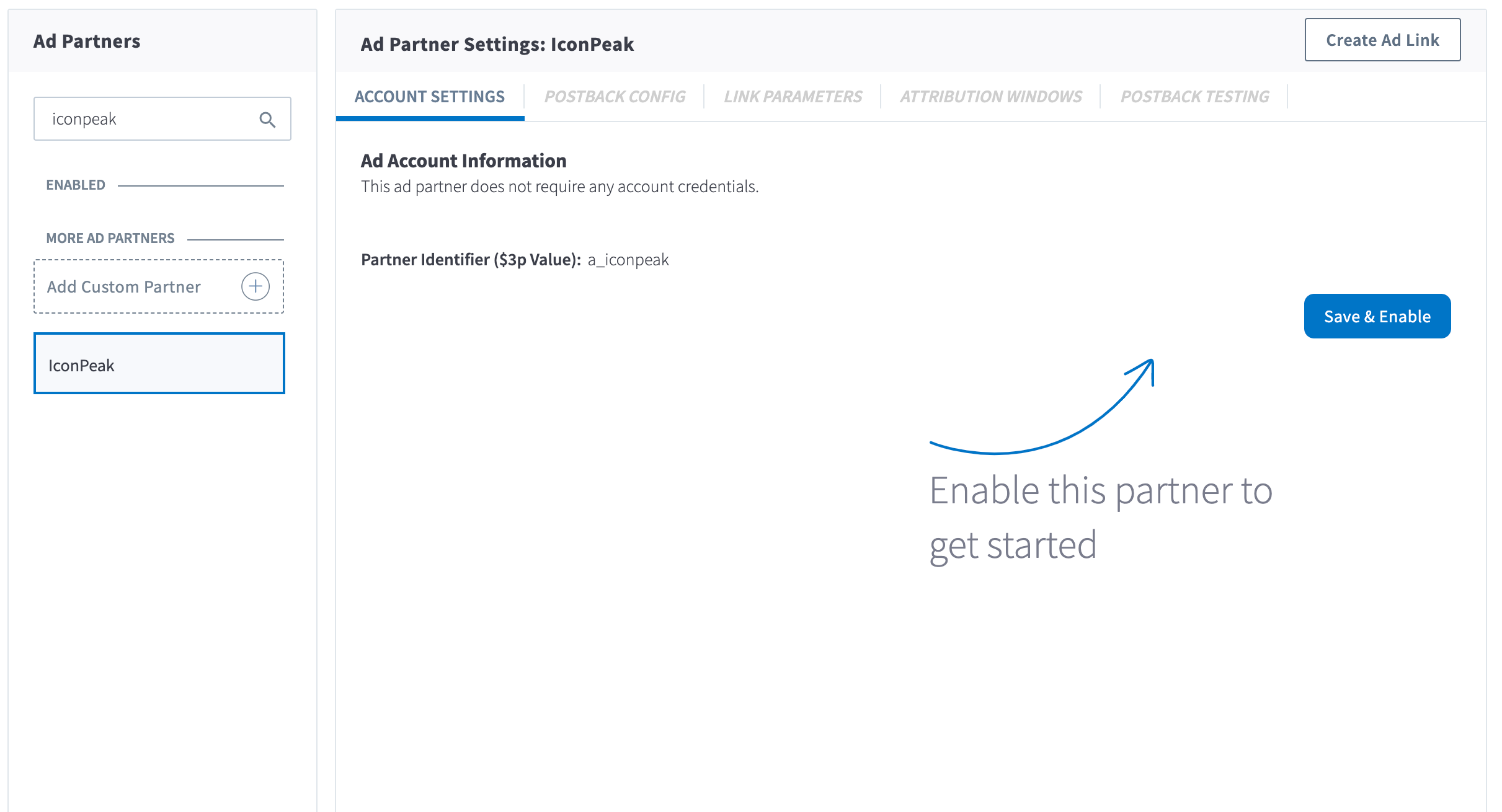Click the Ad Partners panel title

coord(87,42)
